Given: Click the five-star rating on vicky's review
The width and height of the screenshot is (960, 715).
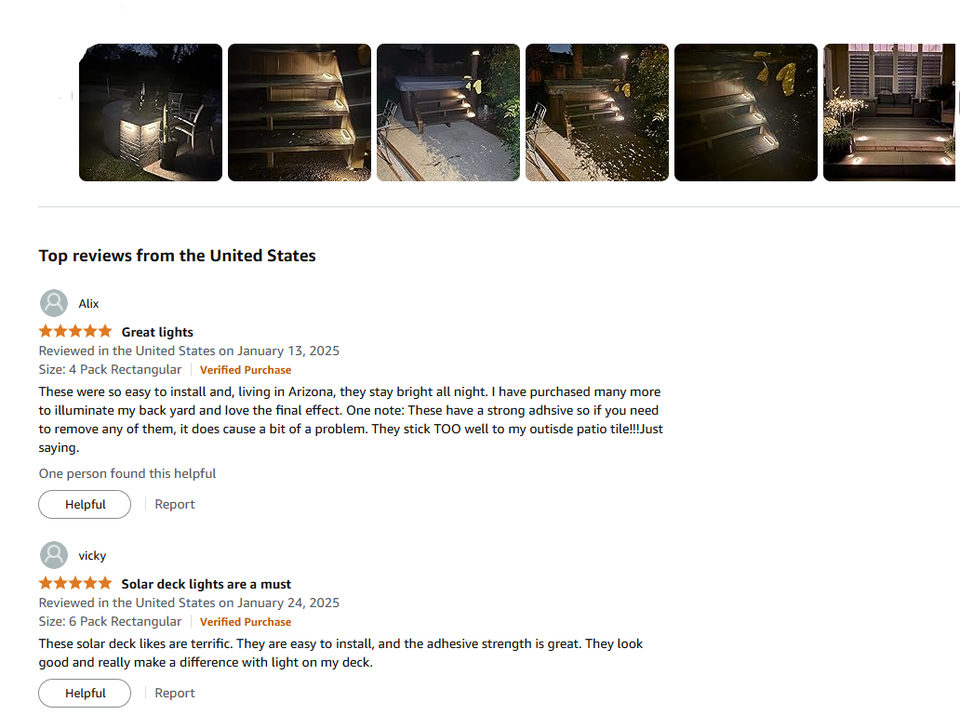Looking at the screenshot, I should pyautogui.click(x=75, y=584).
